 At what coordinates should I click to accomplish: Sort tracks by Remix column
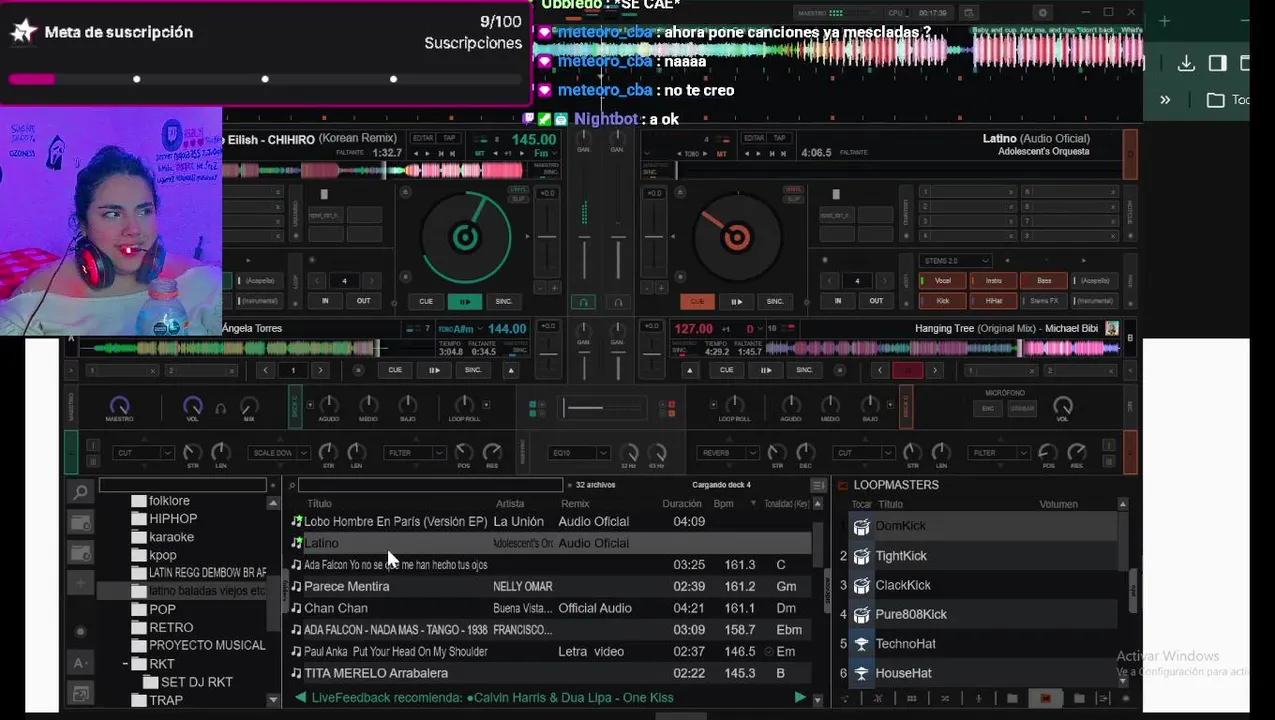tap(575, 504)
